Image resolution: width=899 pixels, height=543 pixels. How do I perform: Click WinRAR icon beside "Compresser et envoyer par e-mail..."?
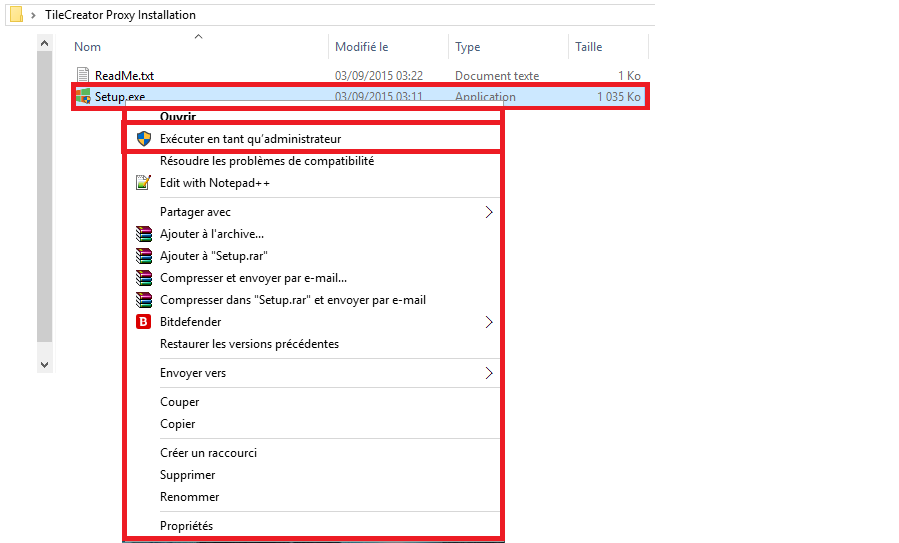click(143, 278)
